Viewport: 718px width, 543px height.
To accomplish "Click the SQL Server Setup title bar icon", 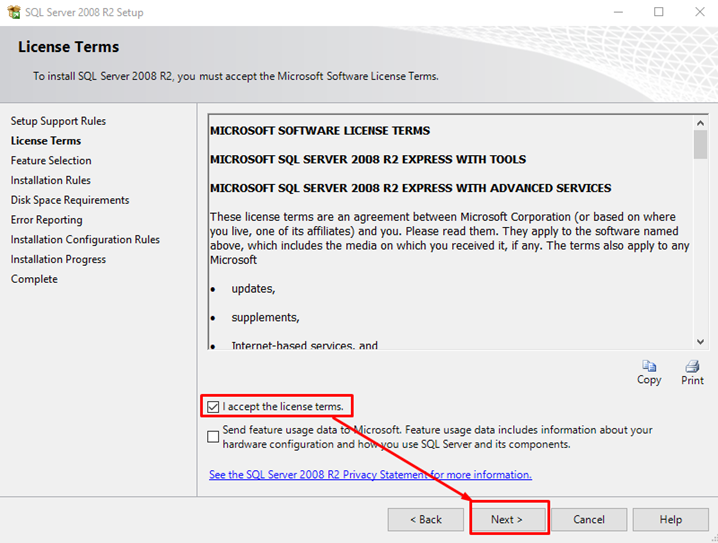I will pos(12,12).
